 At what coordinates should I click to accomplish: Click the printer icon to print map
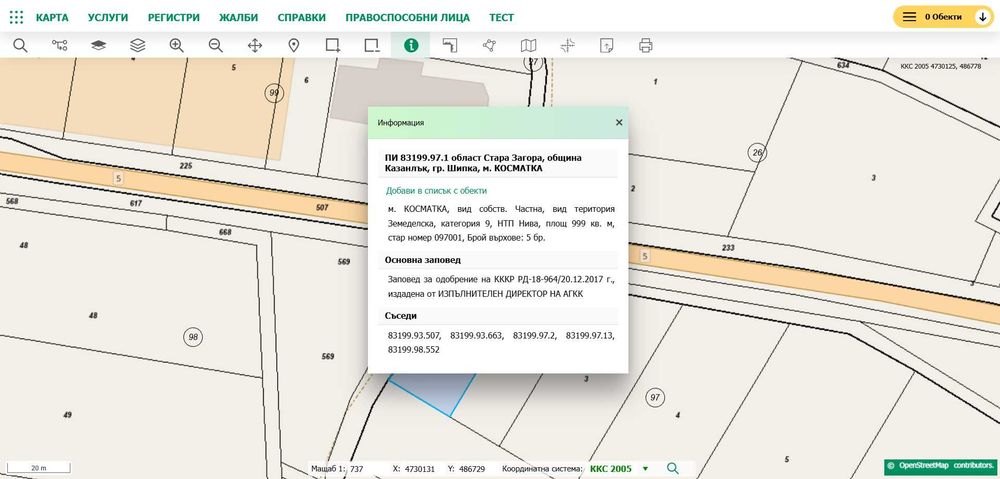[646, 45]
